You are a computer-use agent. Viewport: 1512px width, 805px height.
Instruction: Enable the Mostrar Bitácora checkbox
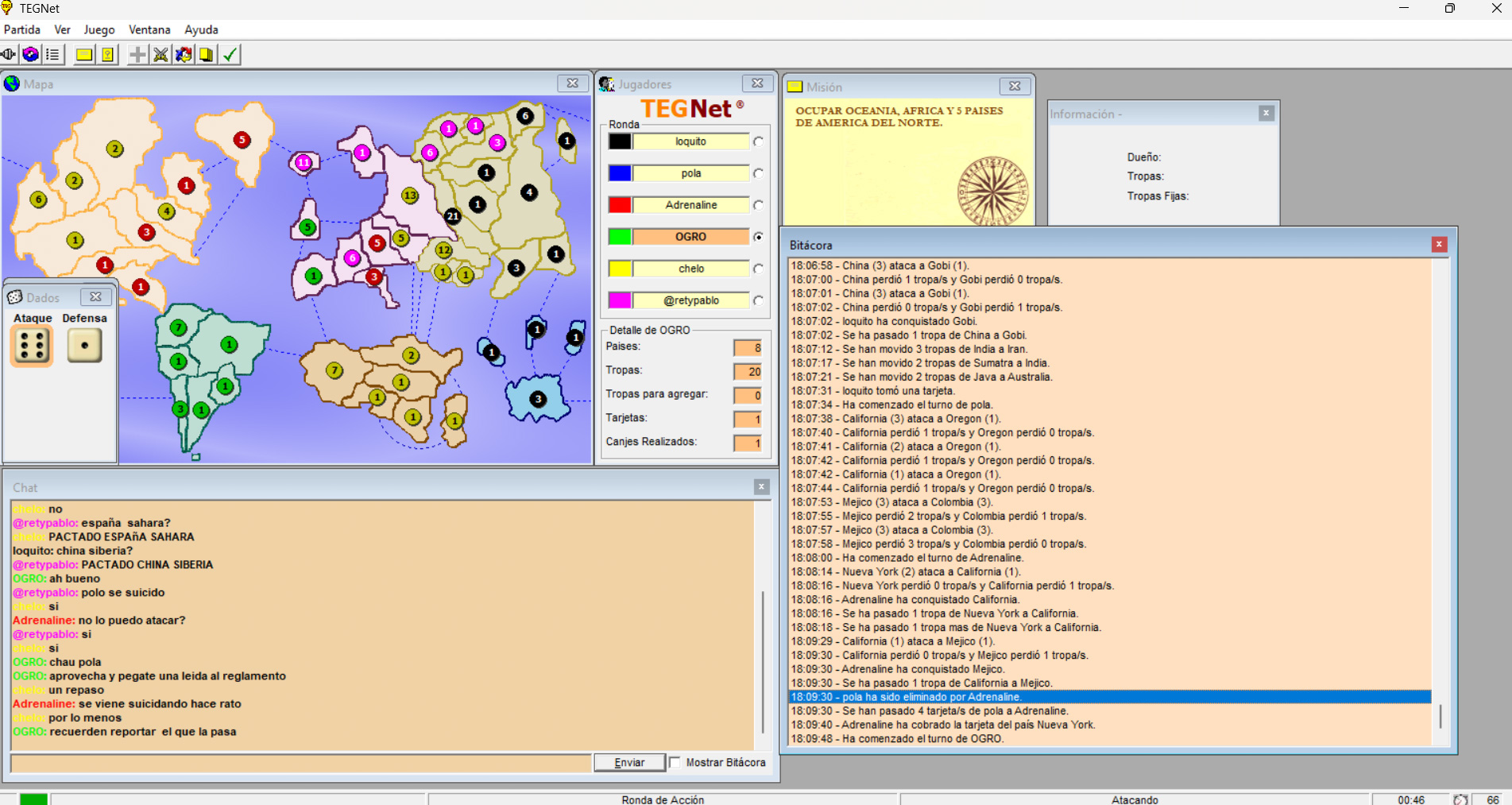[675, 762]
